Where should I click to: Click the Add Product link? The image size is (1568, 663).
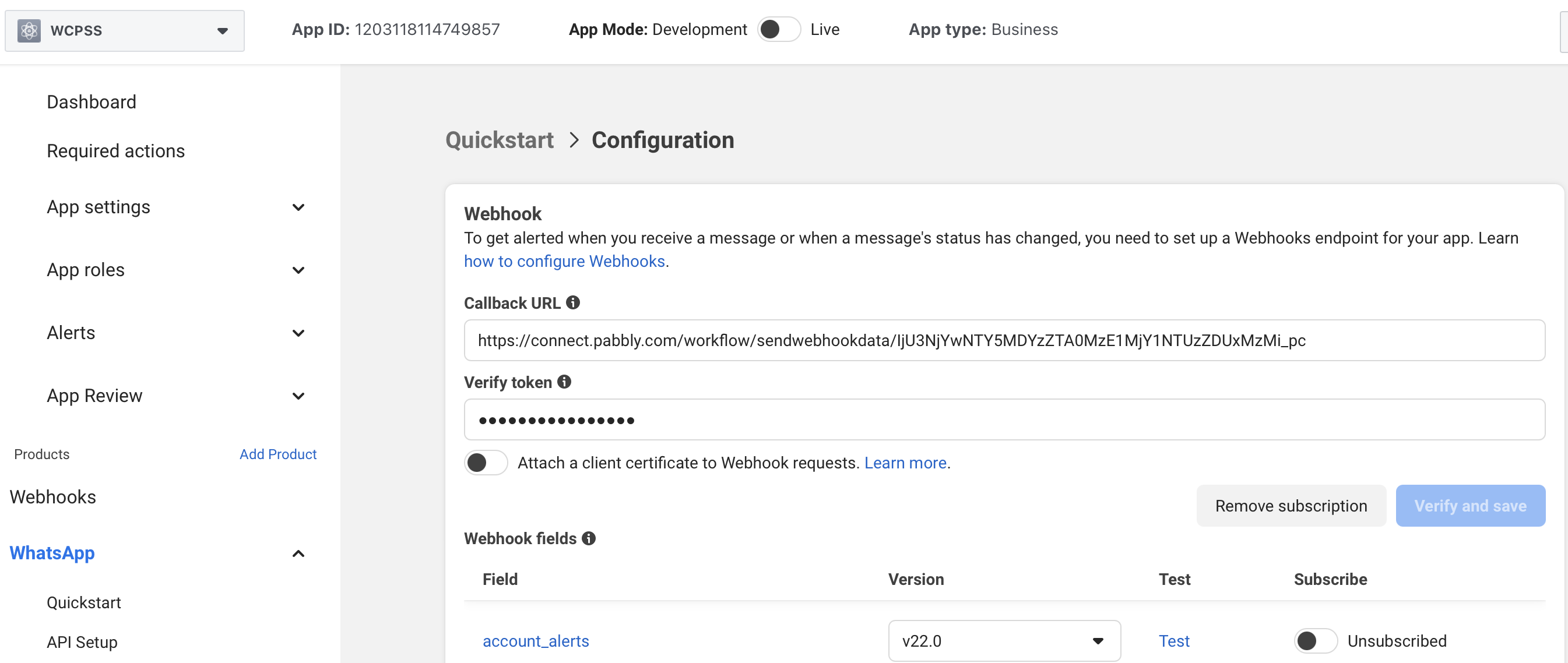pyautogui.click(x=278, y=454)
